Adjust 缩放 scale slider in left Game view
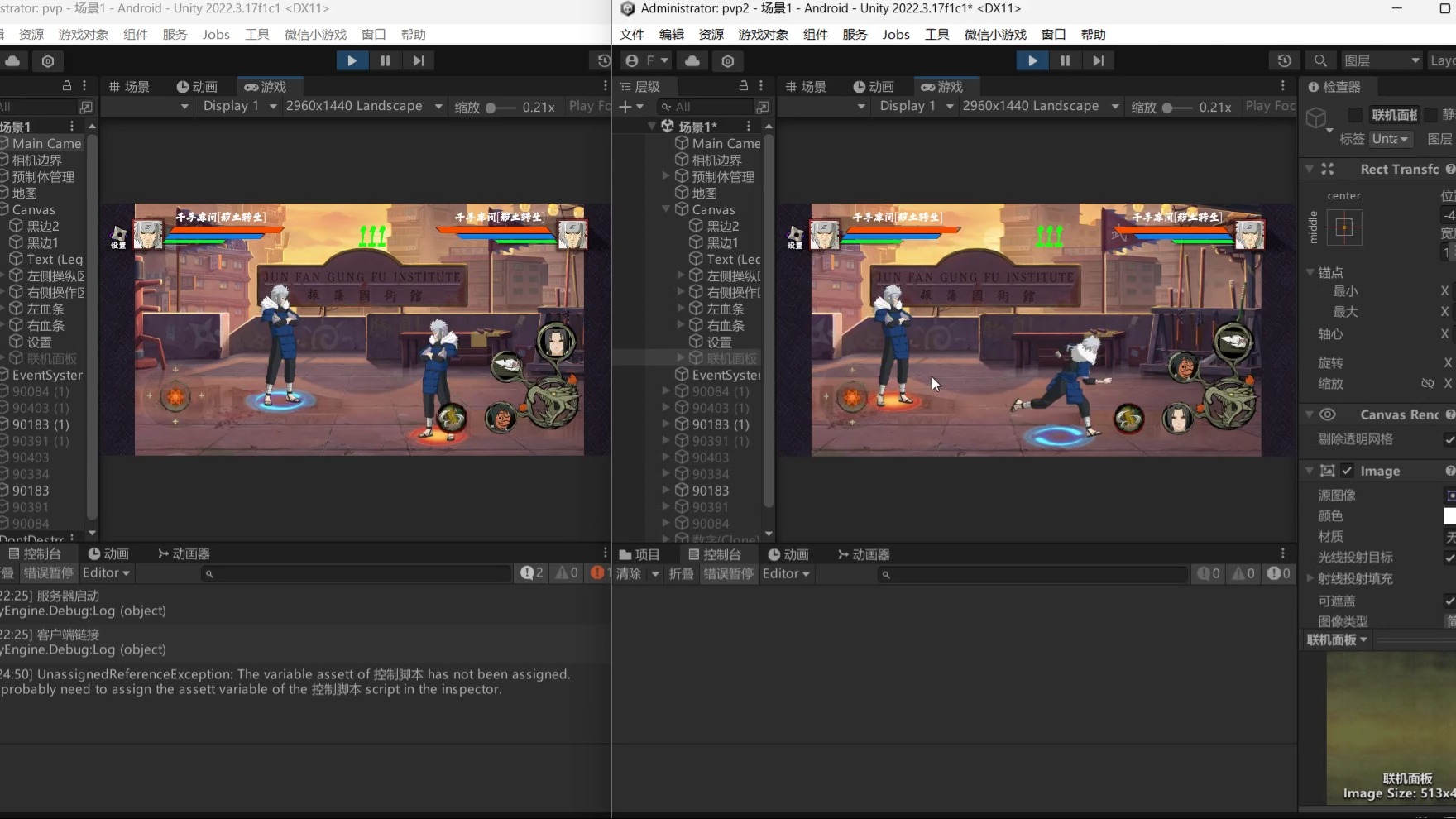 coord(501,108)
